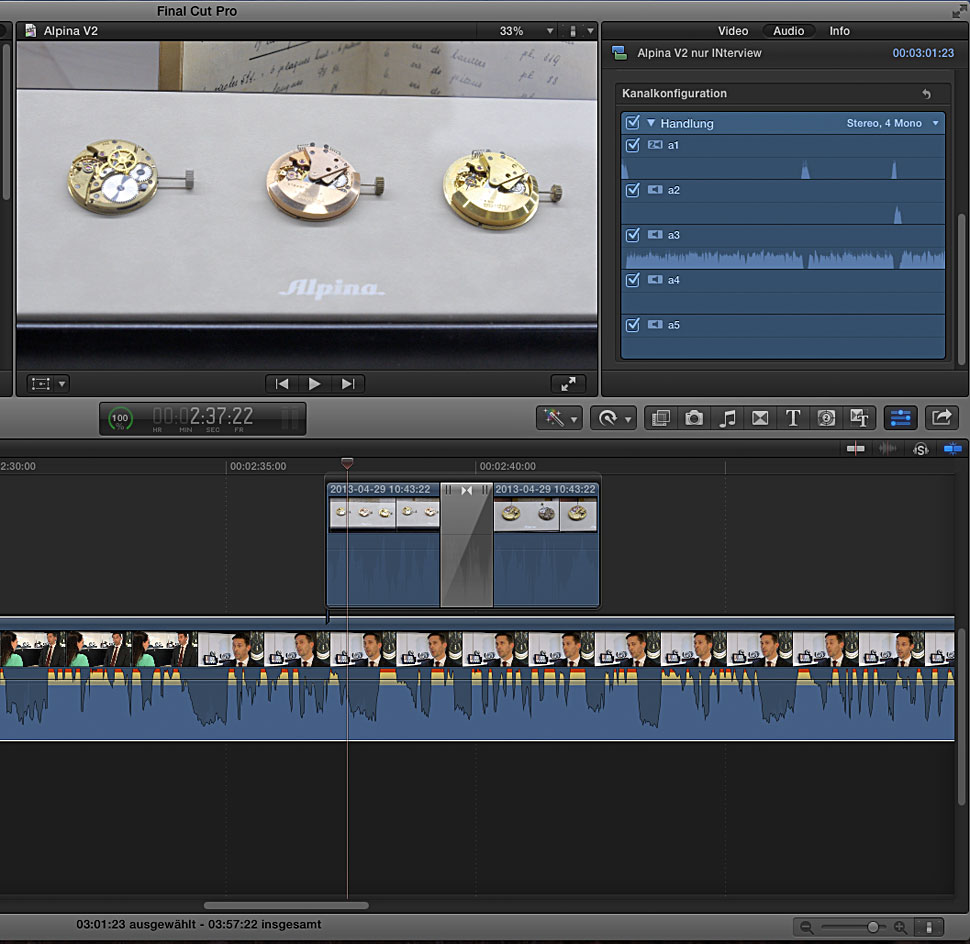Switch to the Video inspector tab
This screenshot has height=944, width=970.
click(733, 31)
